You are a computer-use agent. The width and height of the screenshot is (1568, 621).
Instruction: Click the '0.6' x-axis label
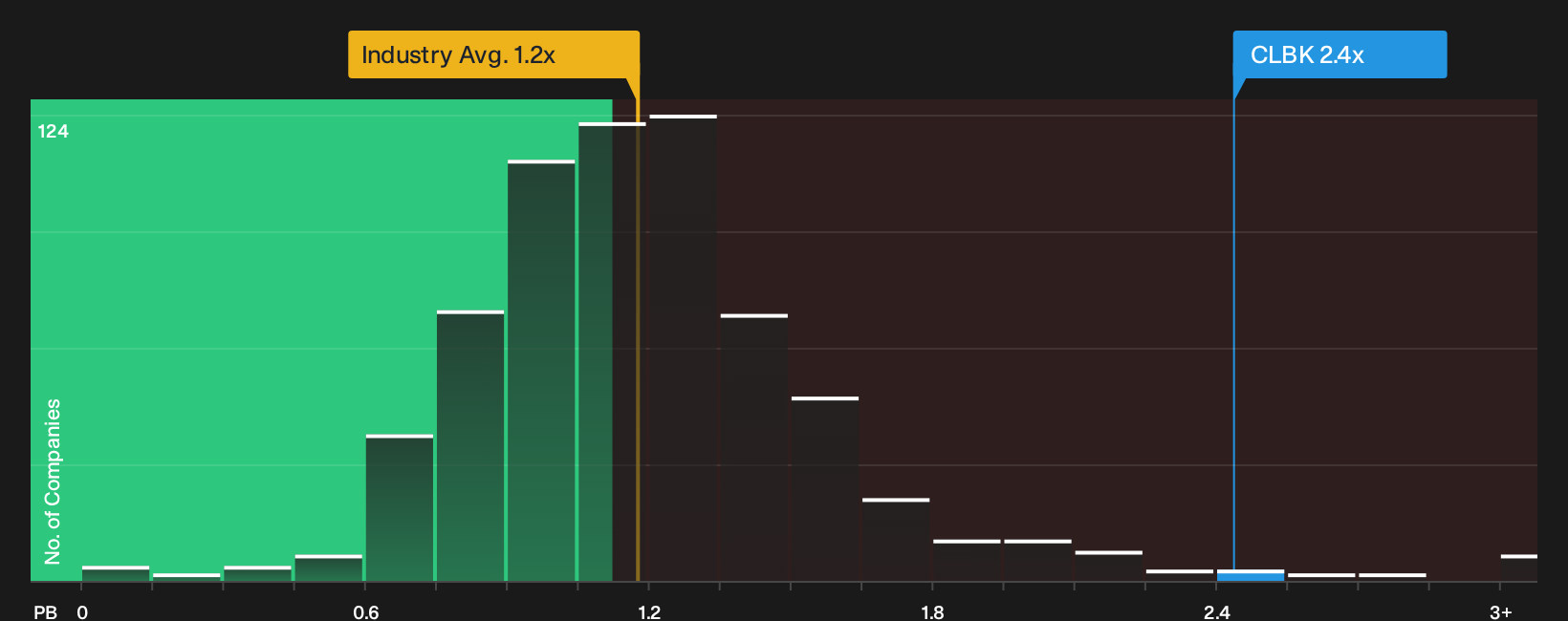coord(366,612)
